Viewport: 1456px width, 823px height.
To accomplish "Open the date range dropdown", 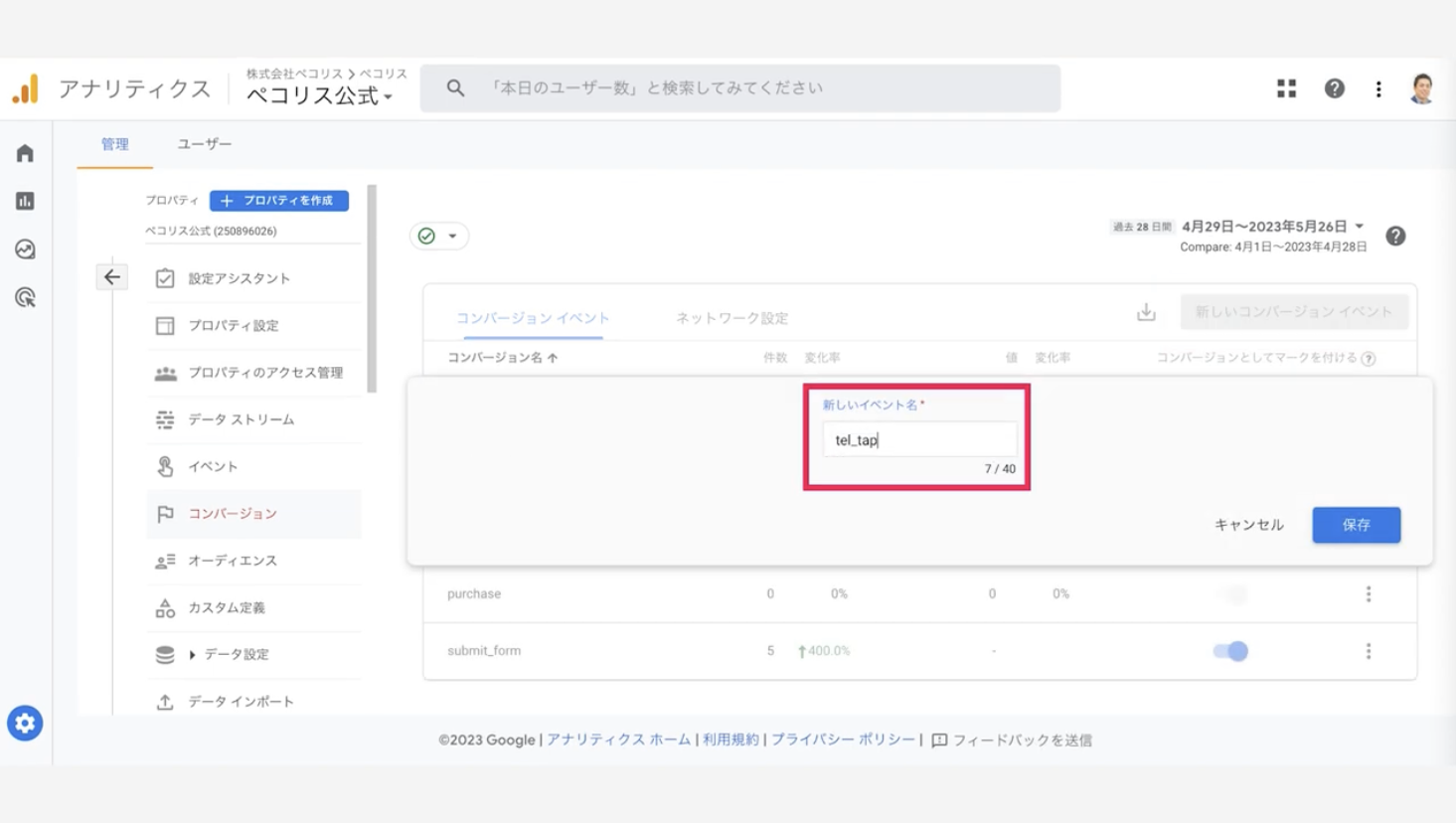I will (x=1273, y=227).
